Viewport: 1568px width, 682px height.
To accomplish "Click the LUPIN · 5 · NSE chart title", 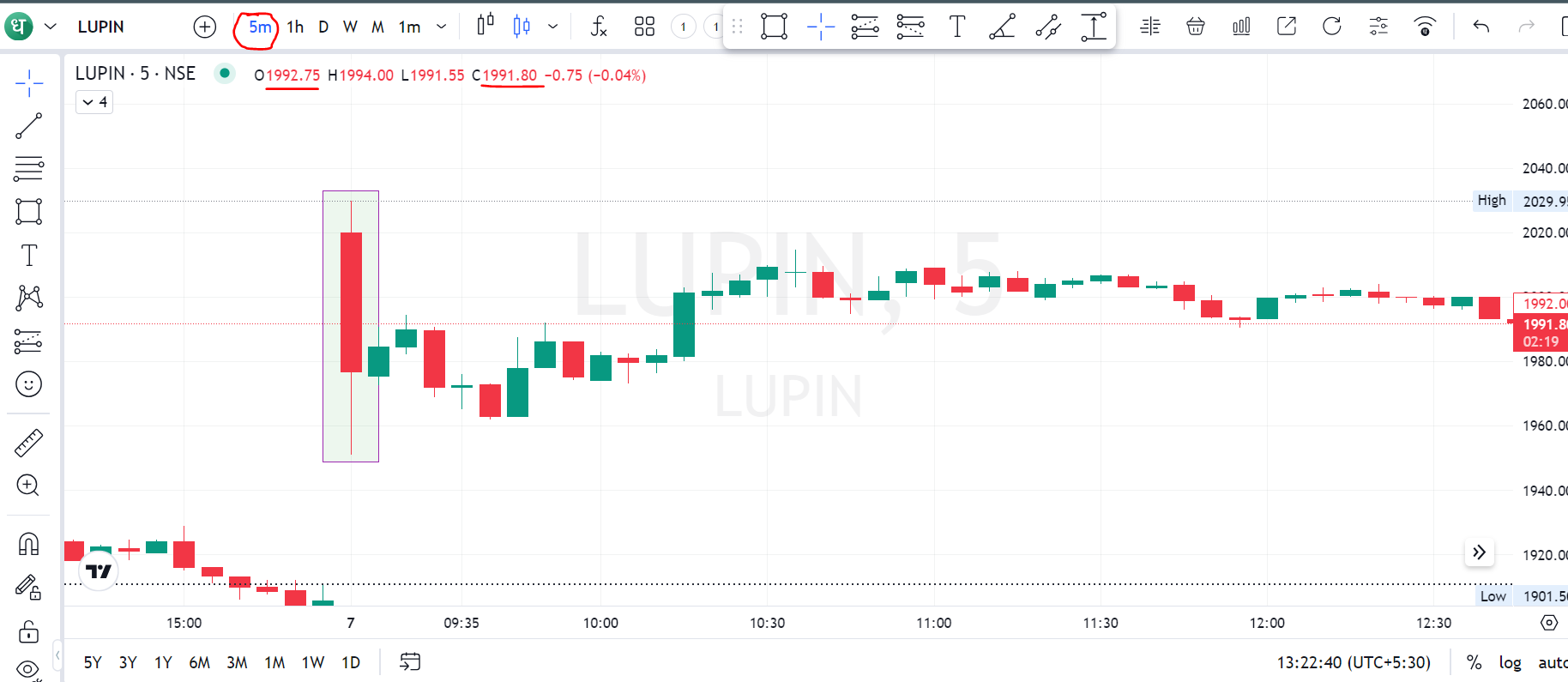I will (x=136, y=74).
